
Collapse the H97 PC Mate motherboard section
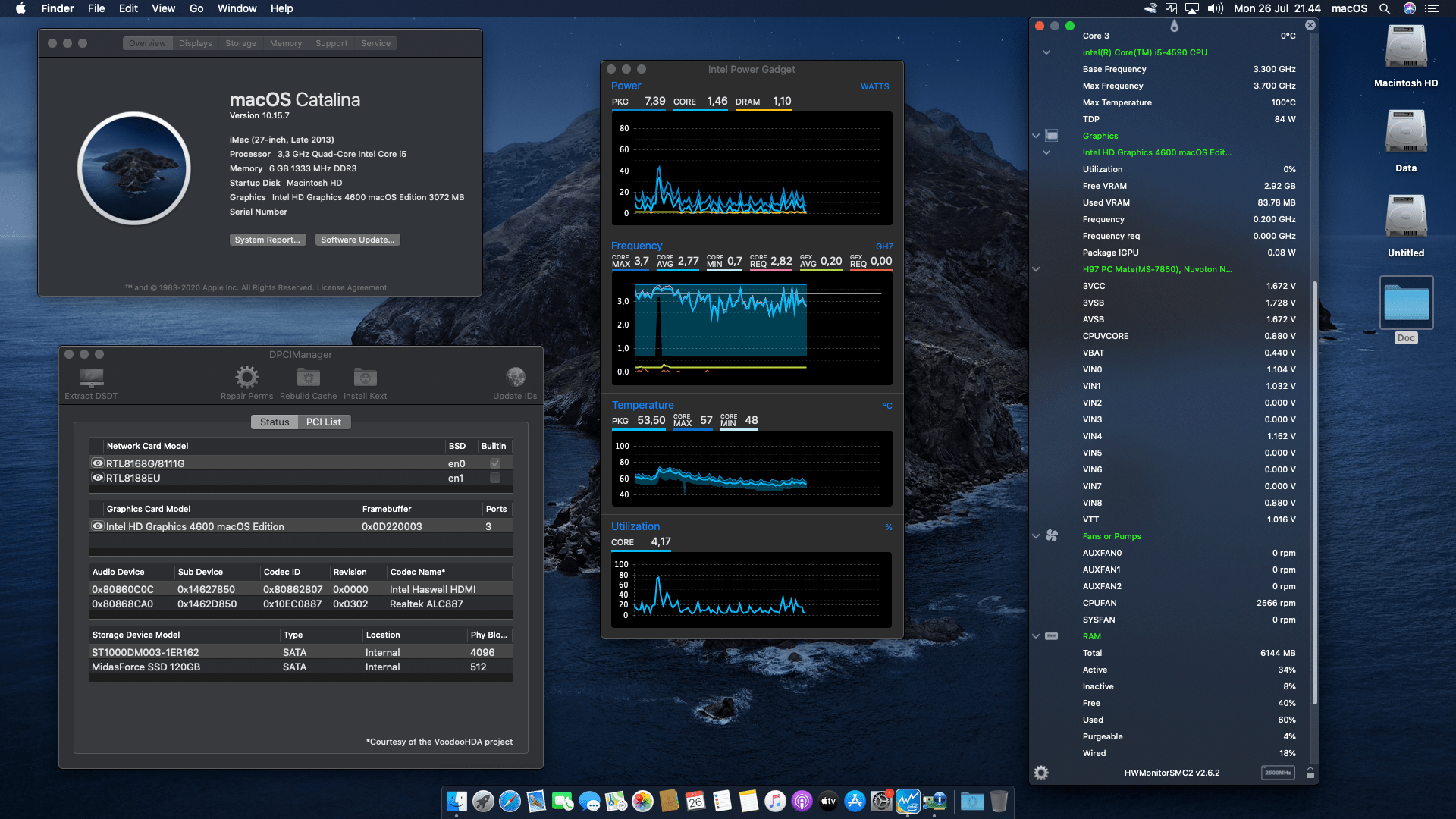1036,269
